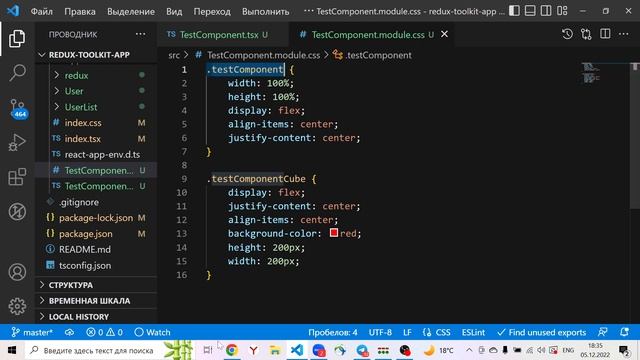Image resolution: width=640 pixels, height=360 pixels.
Task: Open Chrome from the Windows taskbar
Action: pyautogui.click(x=232, y=350)
